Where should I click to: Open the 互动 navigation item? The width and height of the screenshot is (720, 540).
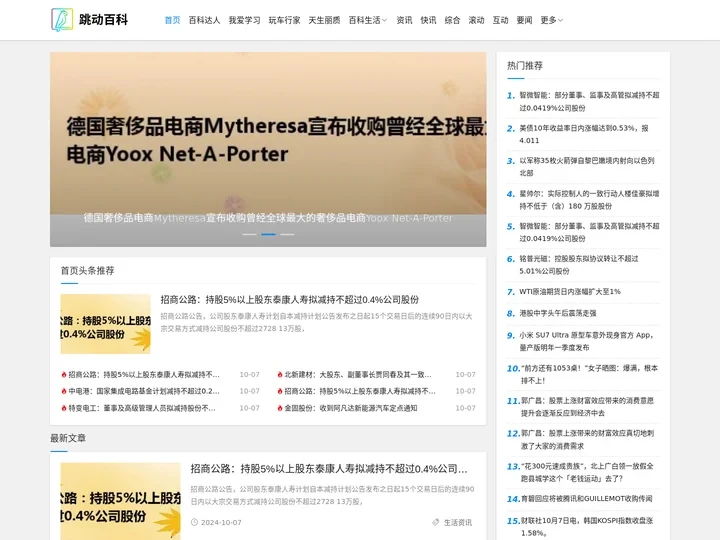pyautogui.click(x=500, y=20)
